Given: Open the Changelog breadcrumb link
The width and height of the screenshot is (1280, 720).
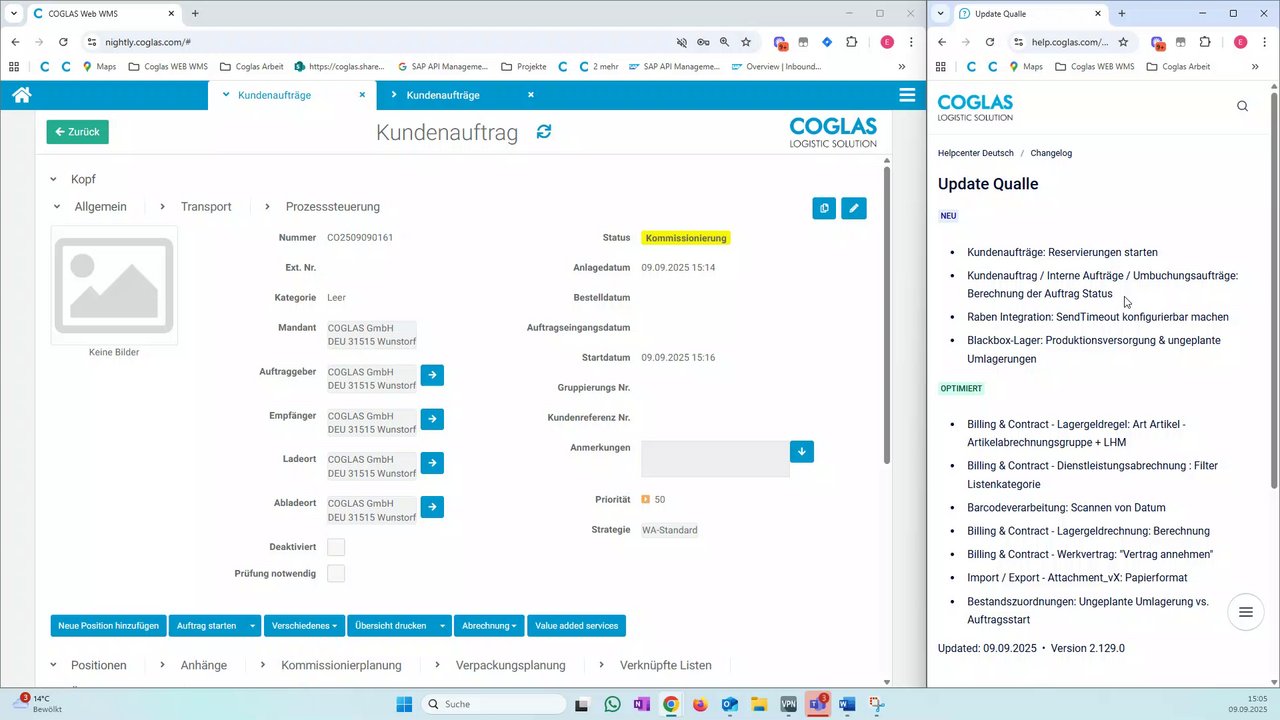Looking at the screenshot, I should [1051, 153].
